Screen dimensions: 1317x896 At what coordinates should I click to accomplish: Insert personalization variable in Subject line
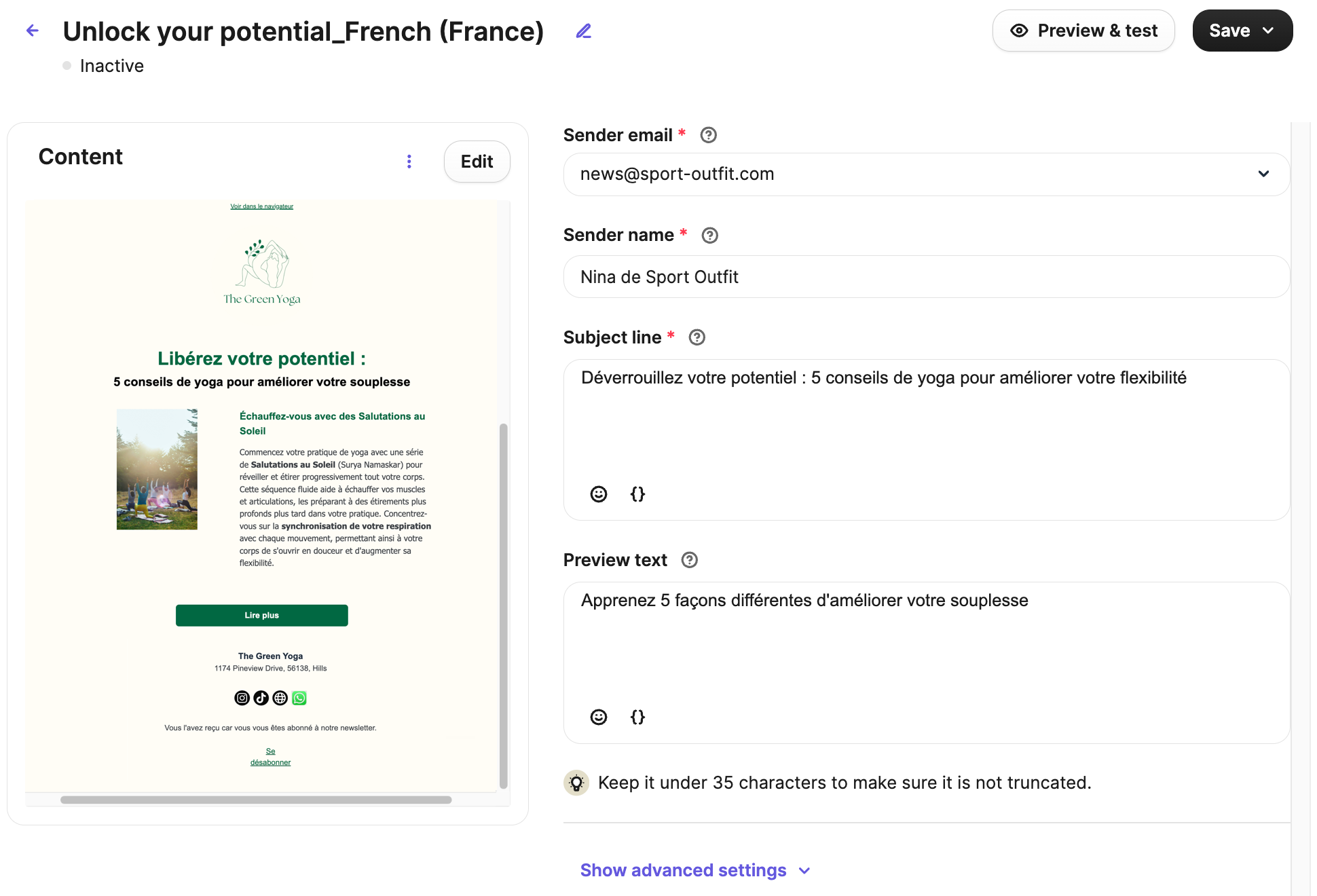637,494
